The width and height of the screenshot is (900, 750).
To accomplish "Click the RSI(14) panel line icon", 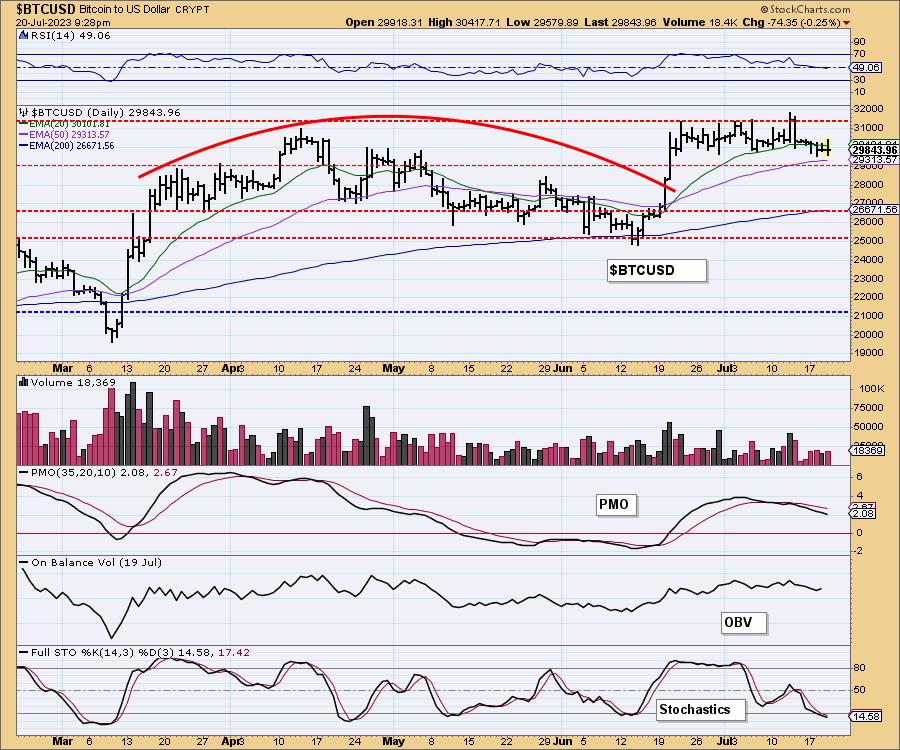I will pos(23,35).
